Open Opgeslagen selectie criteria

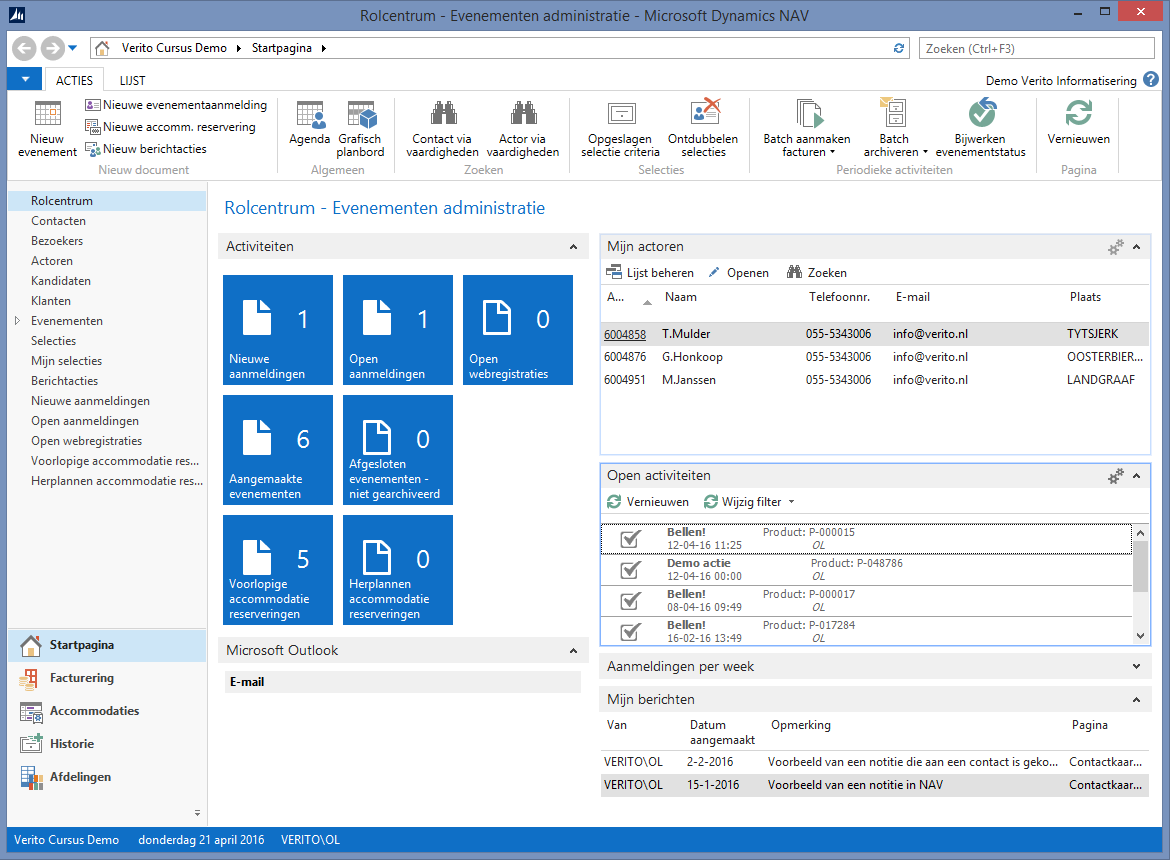[x=621, y=128]
